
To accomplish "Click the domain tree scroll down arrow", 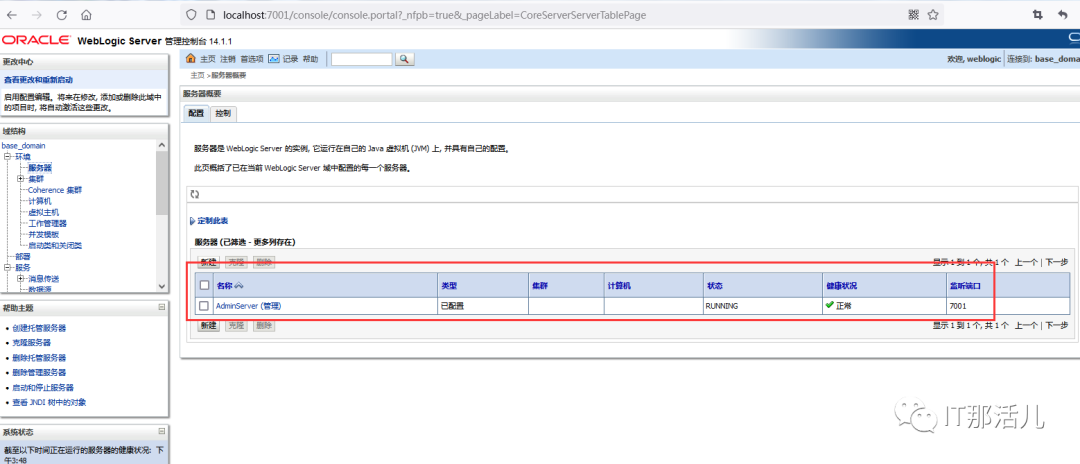I will coord(162,286).
